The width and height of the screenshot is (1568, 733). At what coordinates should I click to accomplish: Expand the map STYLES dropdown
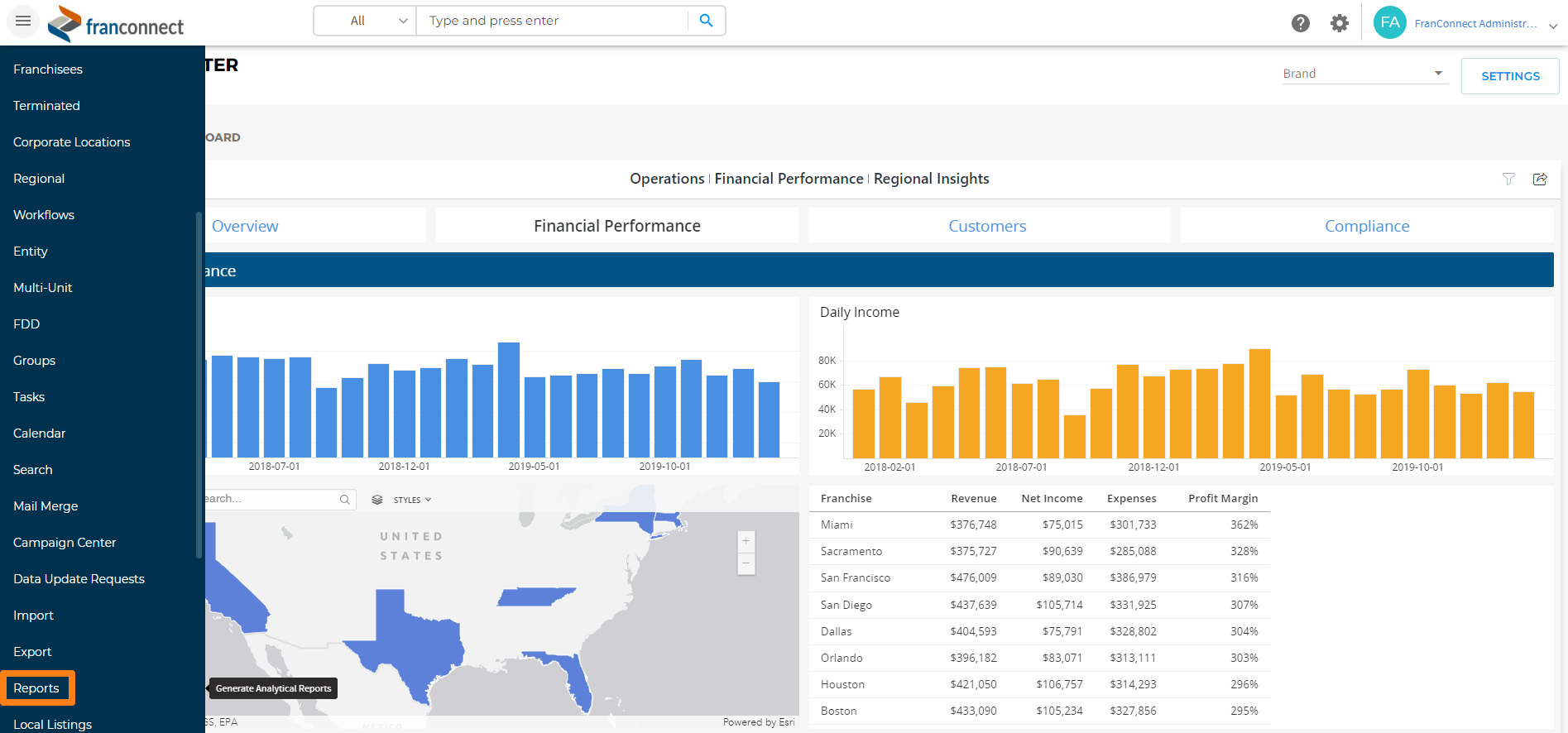(412, 500)
